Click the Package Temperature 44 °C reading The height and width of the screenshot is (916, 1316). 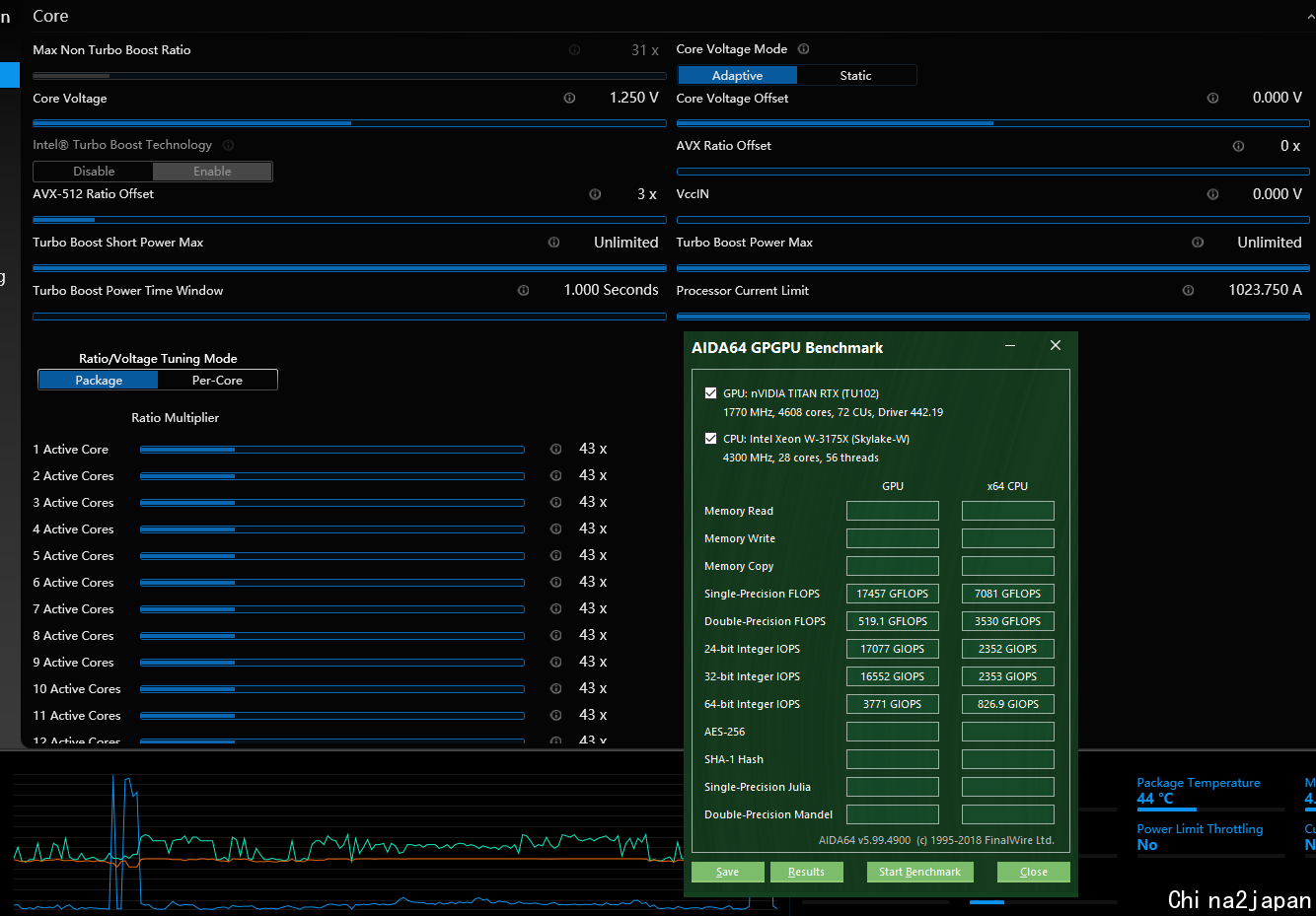pyautogui.click(x=1155, y=799)
